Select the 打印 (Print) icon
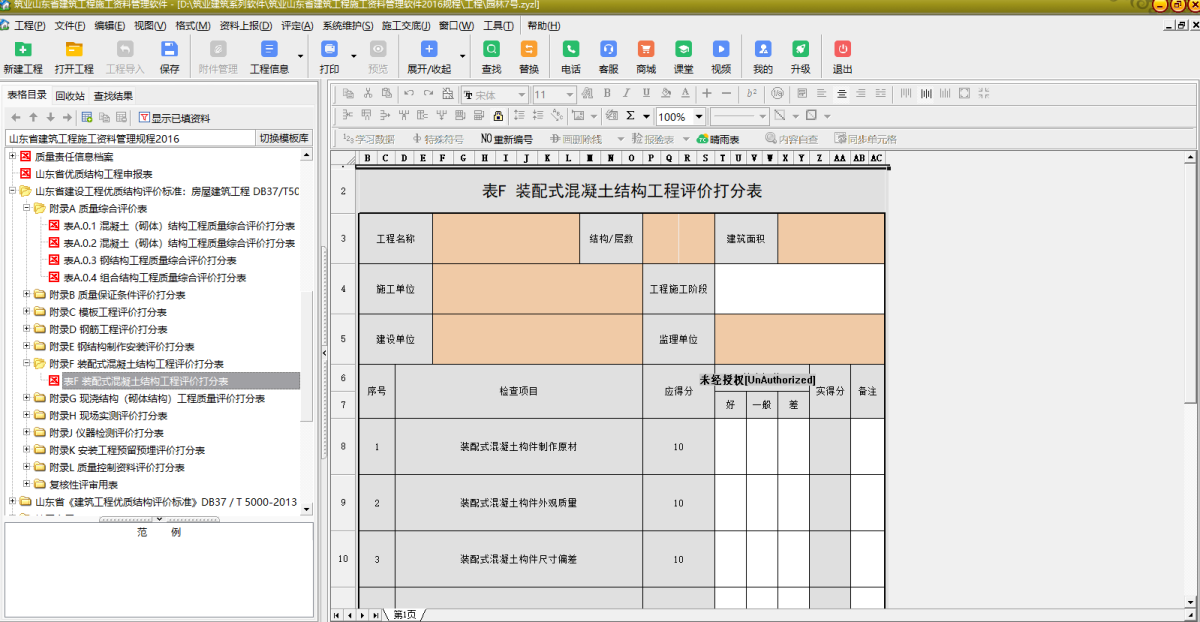This screenshot has height=622, width=1200. (x=330, y=56)
